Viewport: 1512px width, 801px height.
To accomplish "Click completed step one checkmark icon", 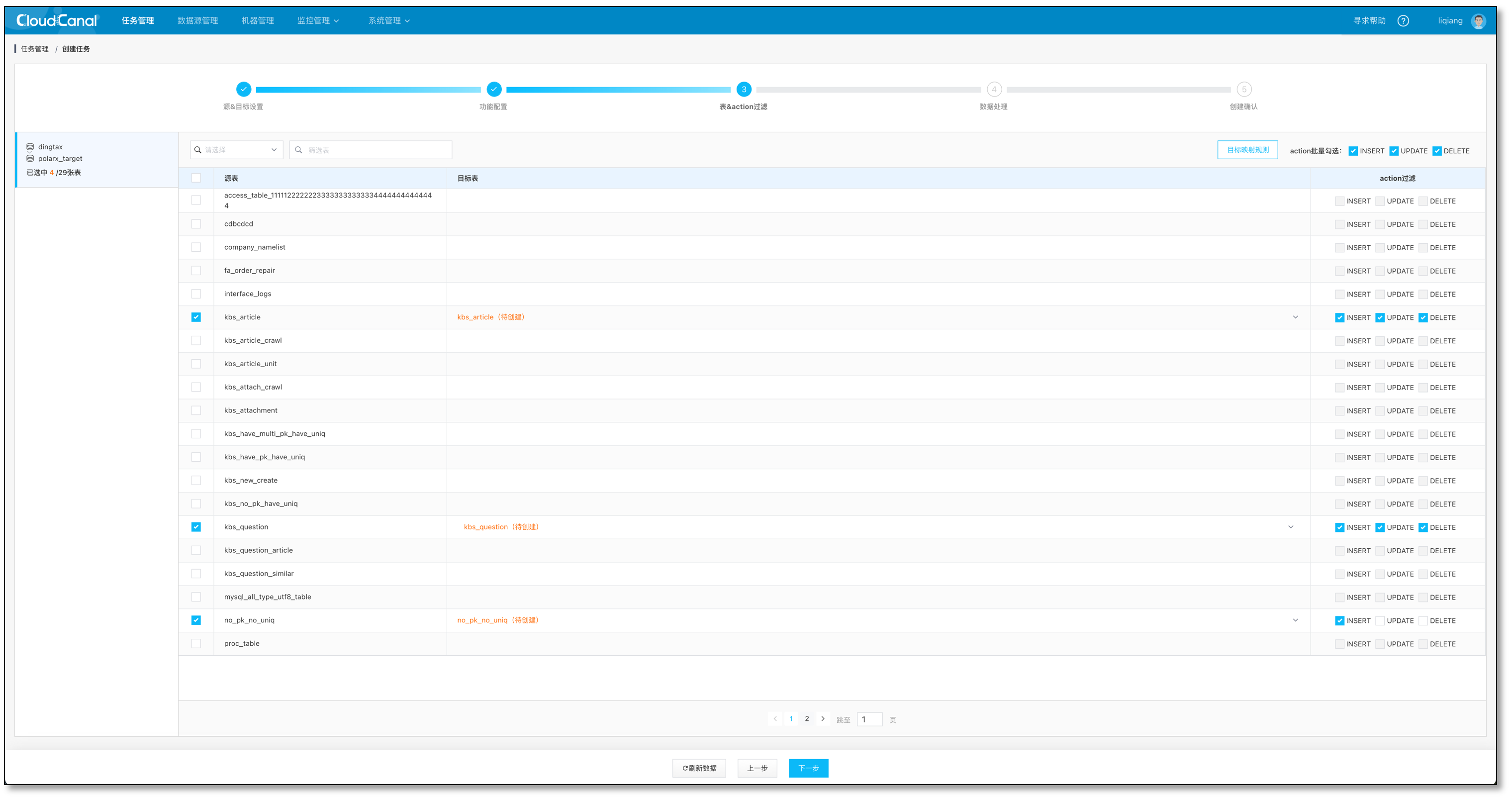I will pos(244,89).
